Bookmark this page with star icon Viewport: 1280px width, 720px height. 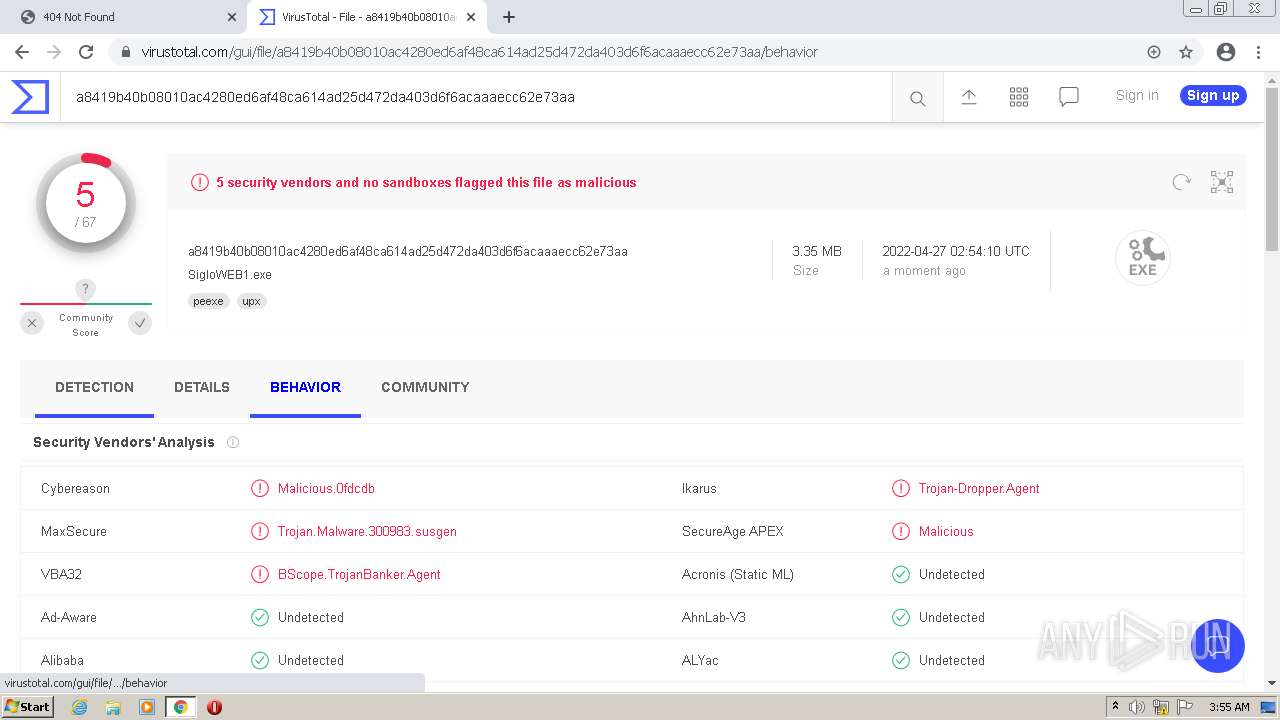(1186, 52)
